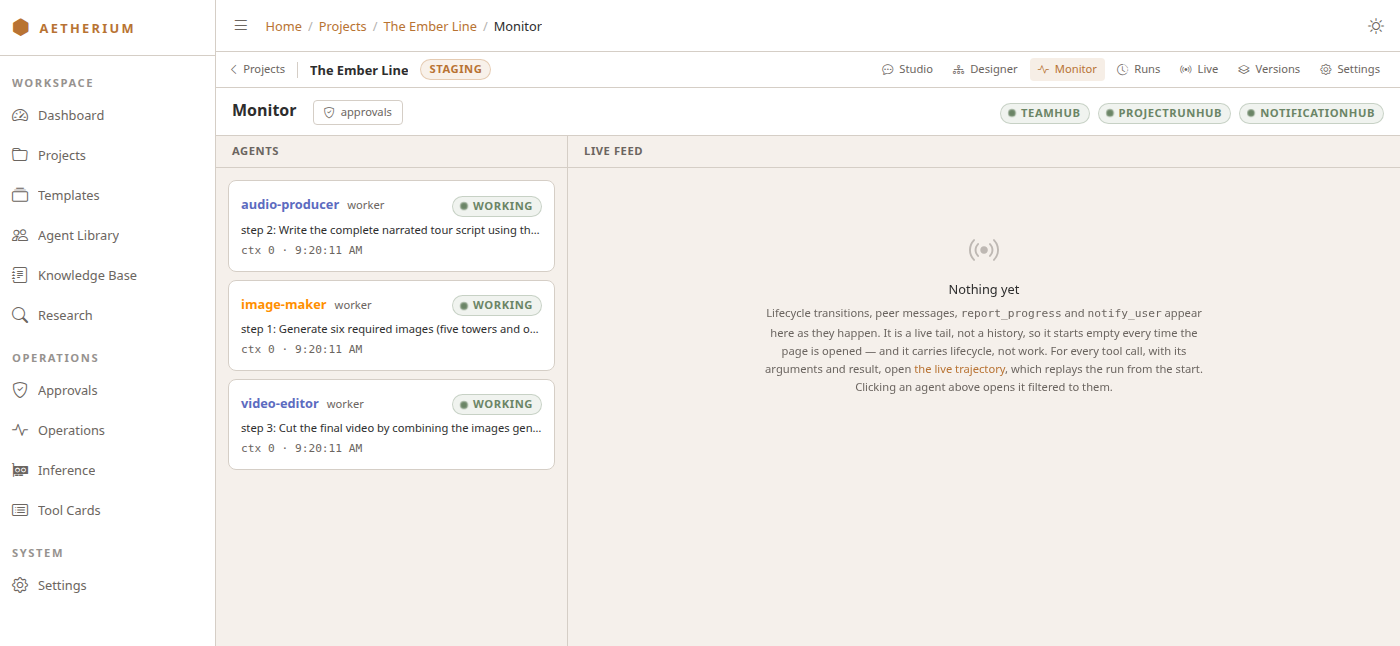
Task: Switch to the Live tab
Action: pos(1199,70)
